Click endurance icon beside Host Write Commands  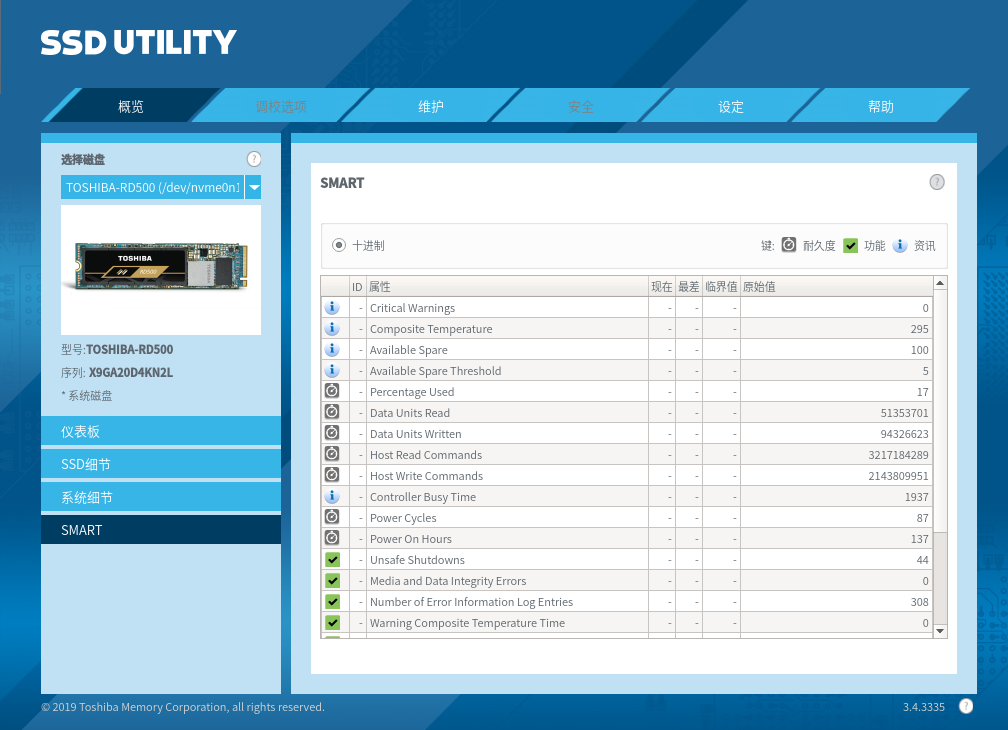pos(332,475)
